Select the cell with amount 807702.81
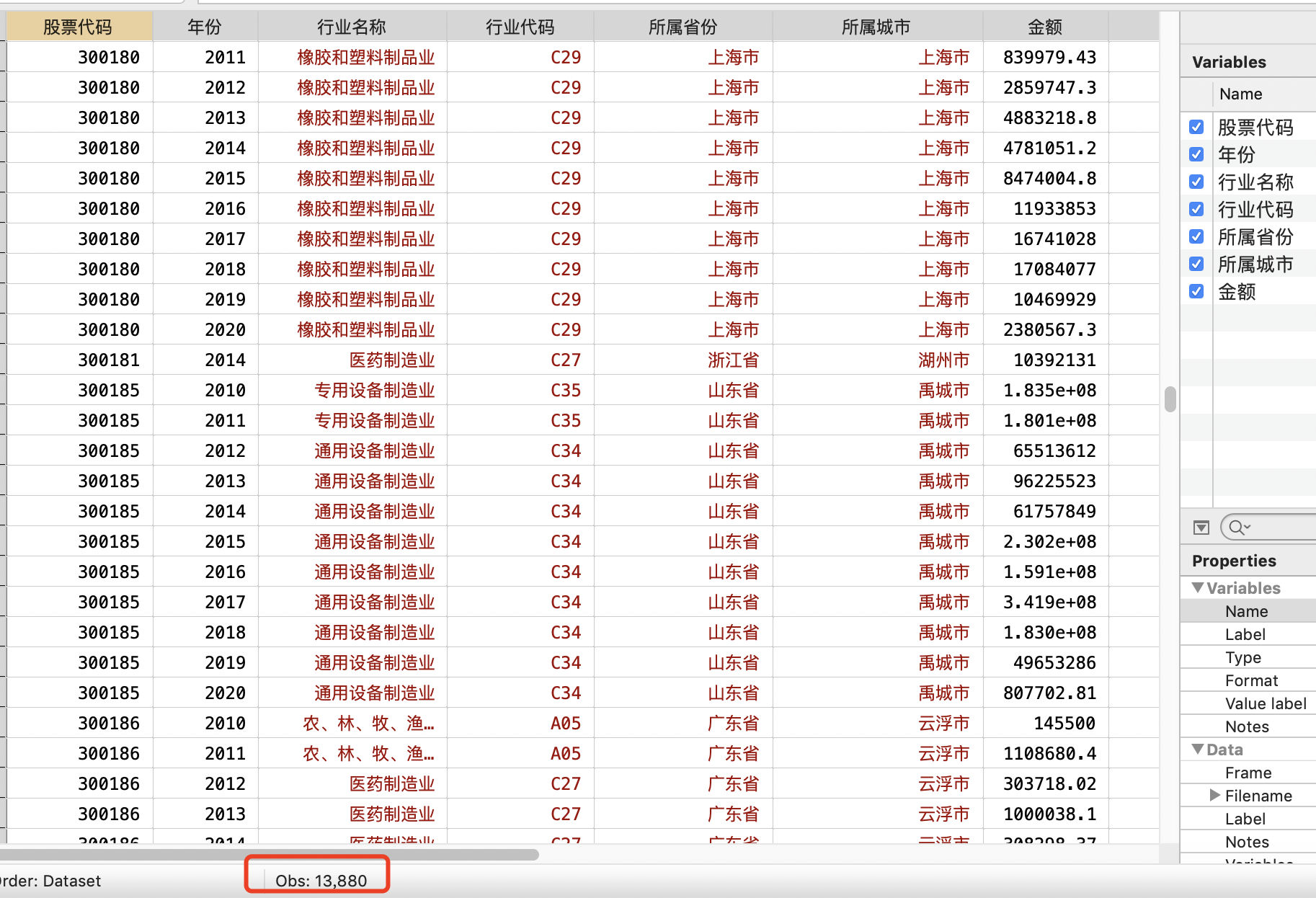The height and width of the screenshot is (898, 1316). (1046, 693)
